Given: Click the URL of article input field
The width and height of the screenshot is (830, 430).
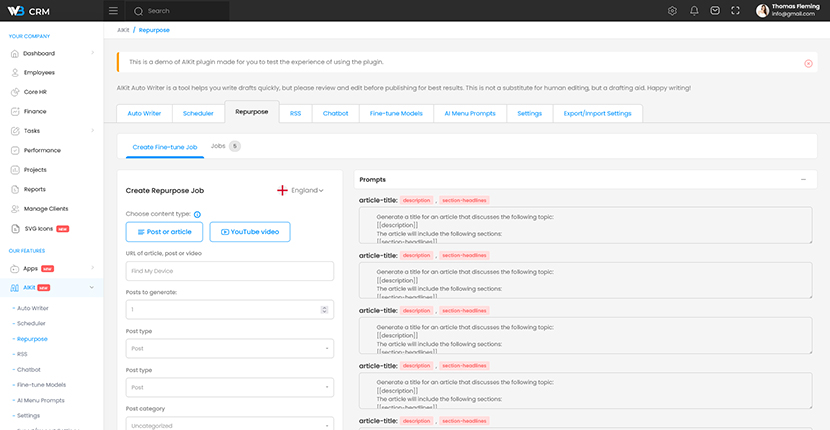Looking at the screenshot, I should (230, 271).
